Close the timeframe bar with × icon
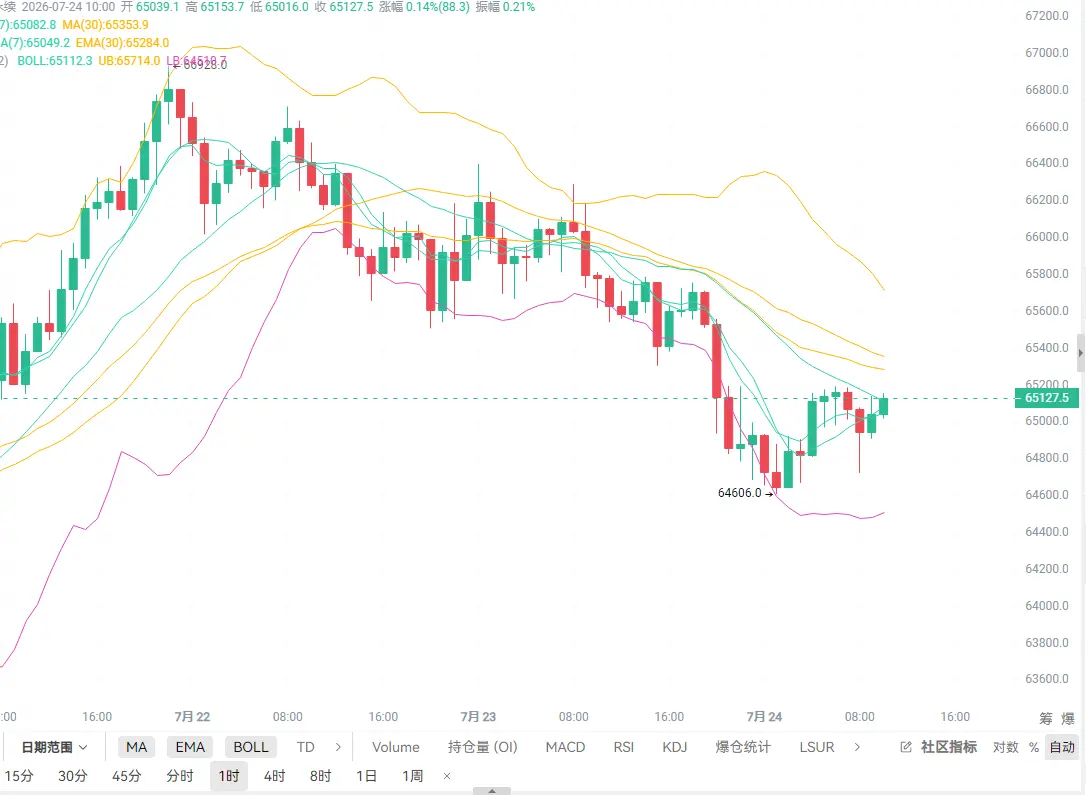Image resolution: width=1086 pixels, height=795 pixels. pyautogui.click(x=447, y=776)
